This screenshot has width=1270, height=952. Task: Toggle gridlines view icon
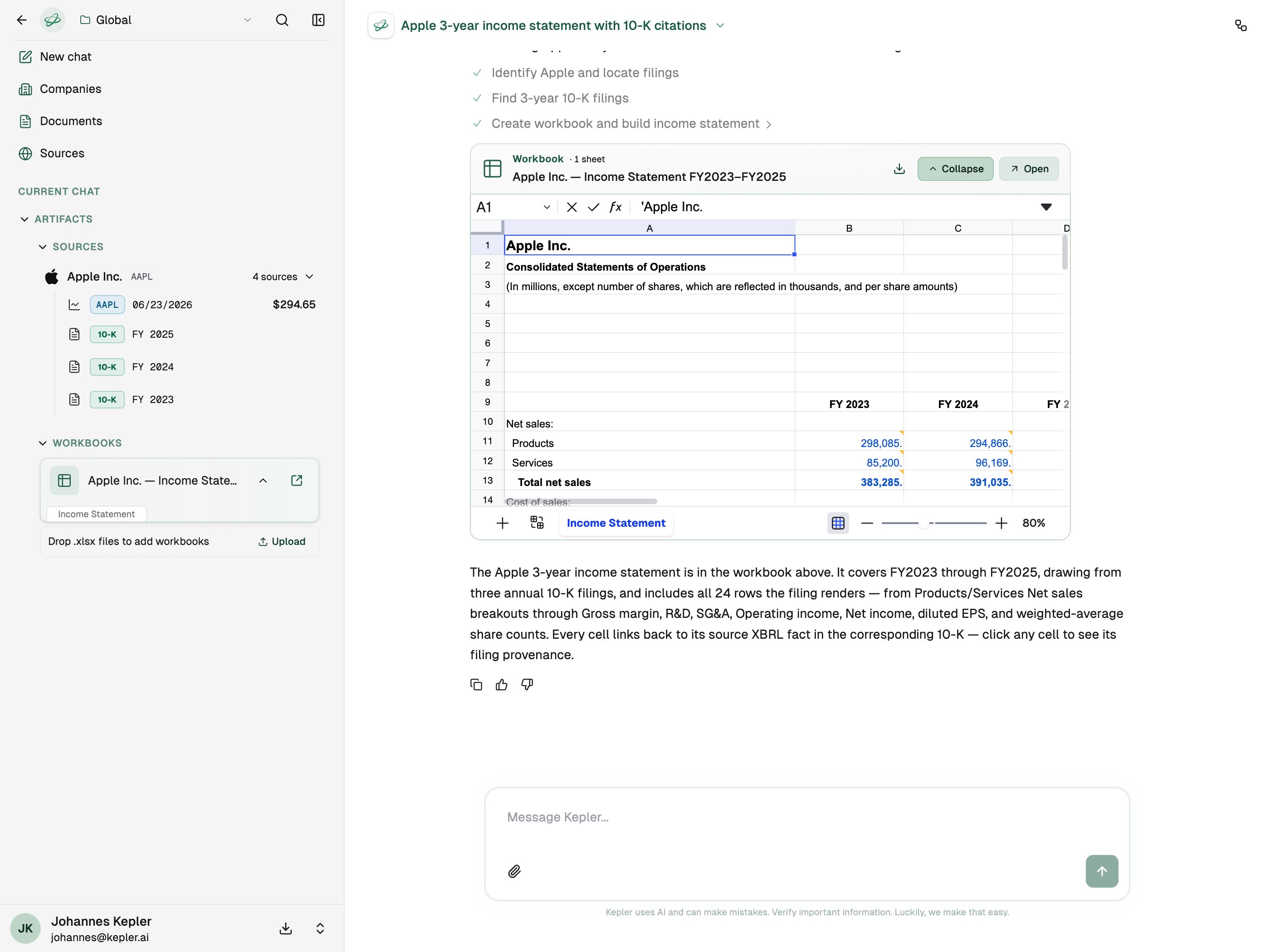point(838,523)
